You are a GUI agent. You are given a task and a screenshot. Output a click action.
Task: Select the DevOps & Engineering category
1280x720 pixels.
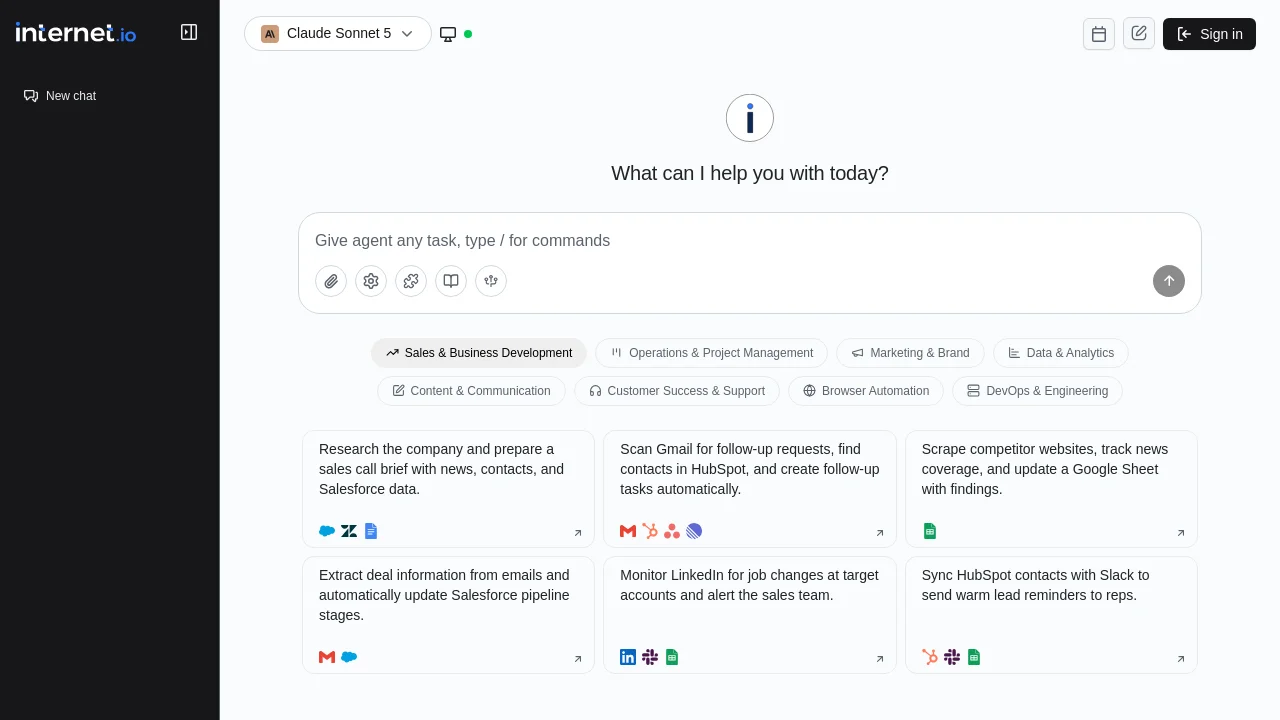[x=1037, y=391]
